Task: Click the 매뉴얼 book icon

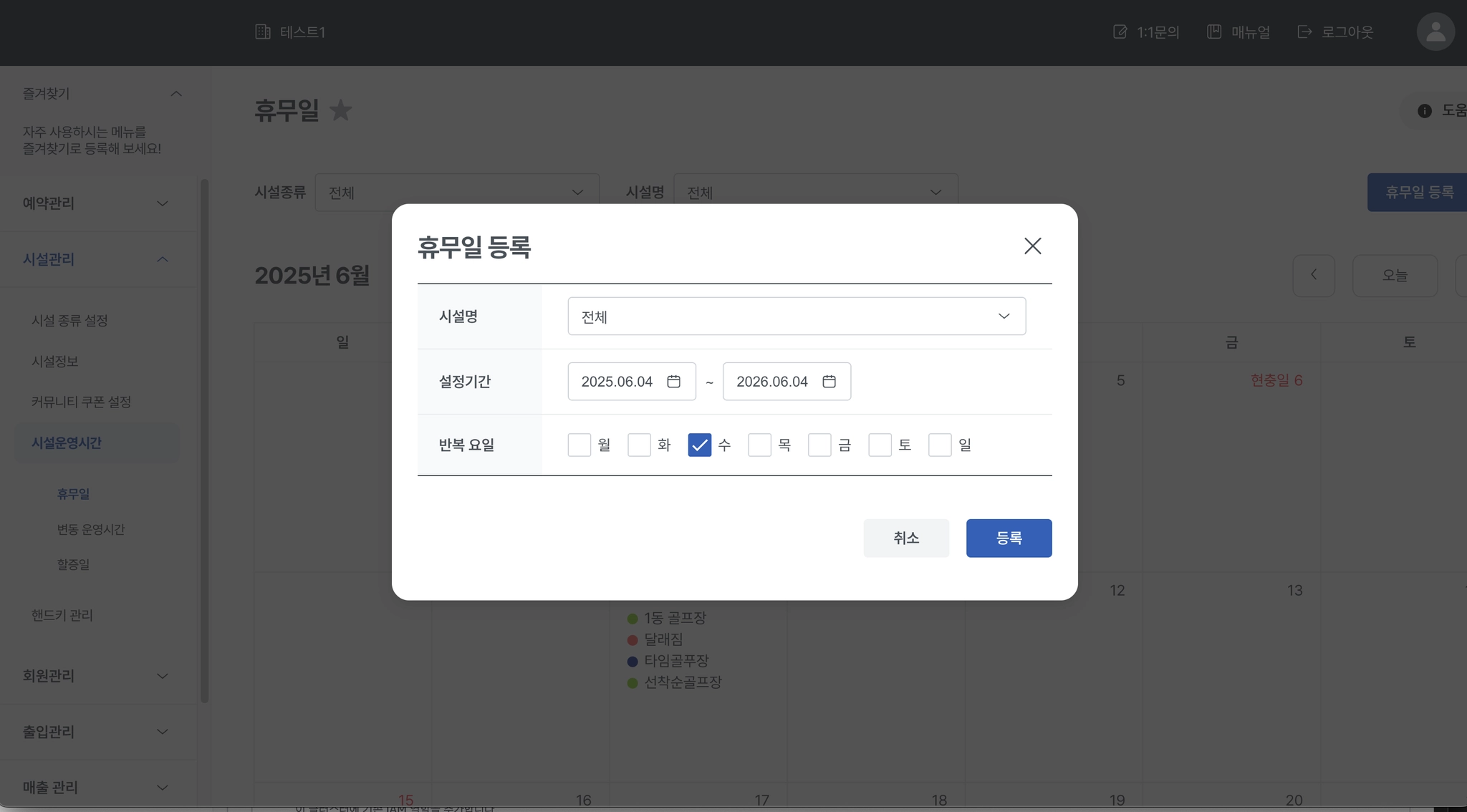Action: click(x=1214, y=32)
